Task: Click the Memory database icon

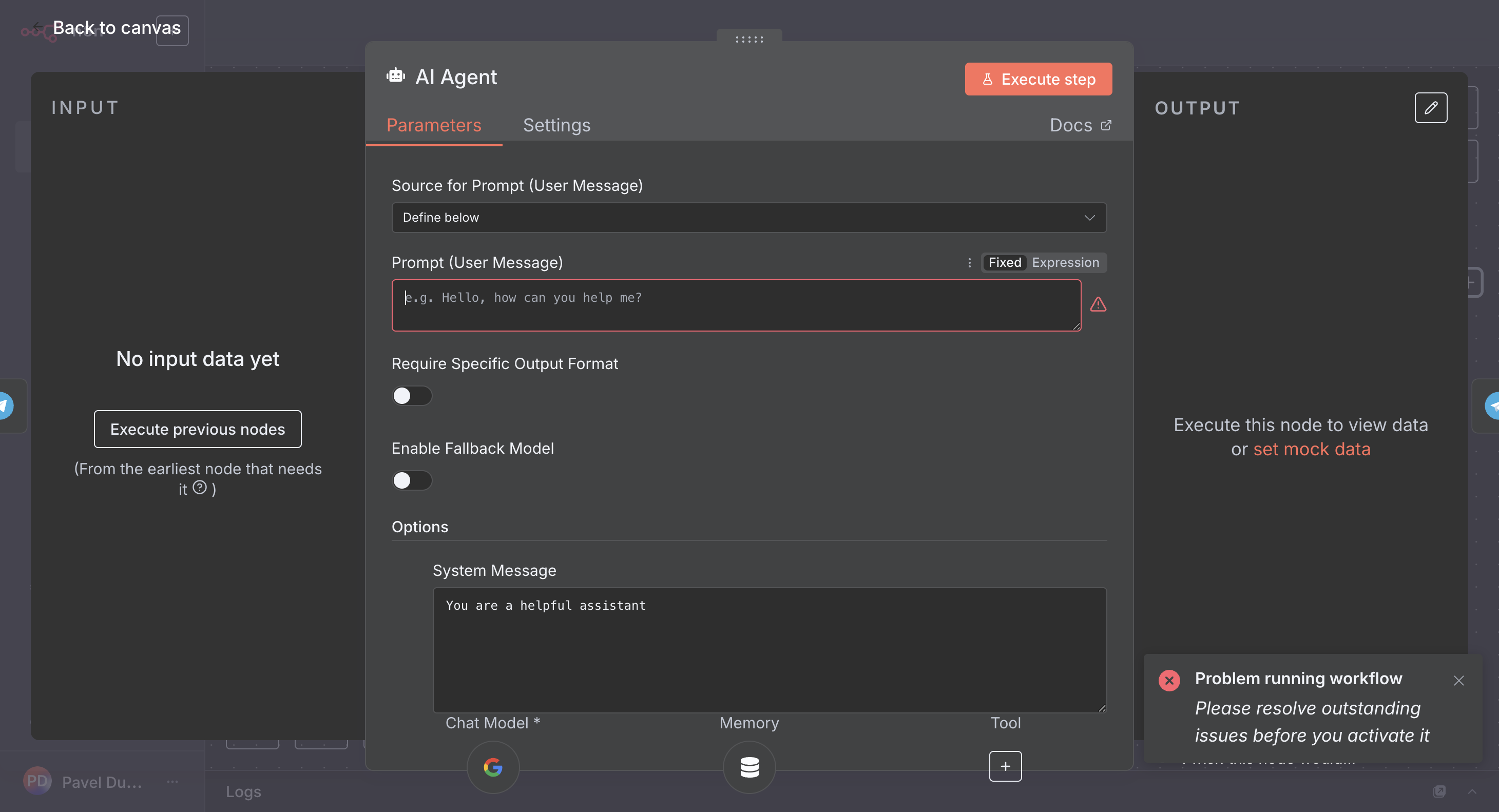Action: tap(749, 767)
